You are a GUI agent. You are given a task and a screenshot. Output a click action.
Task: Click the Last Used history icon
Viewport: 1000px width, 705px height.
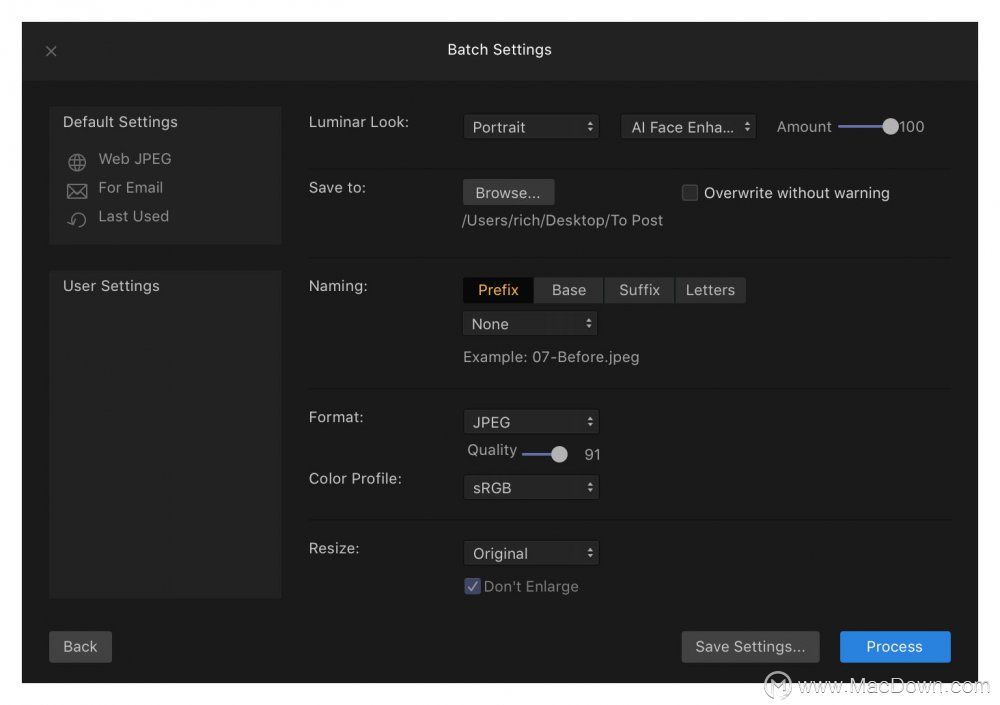click(77, 220)
